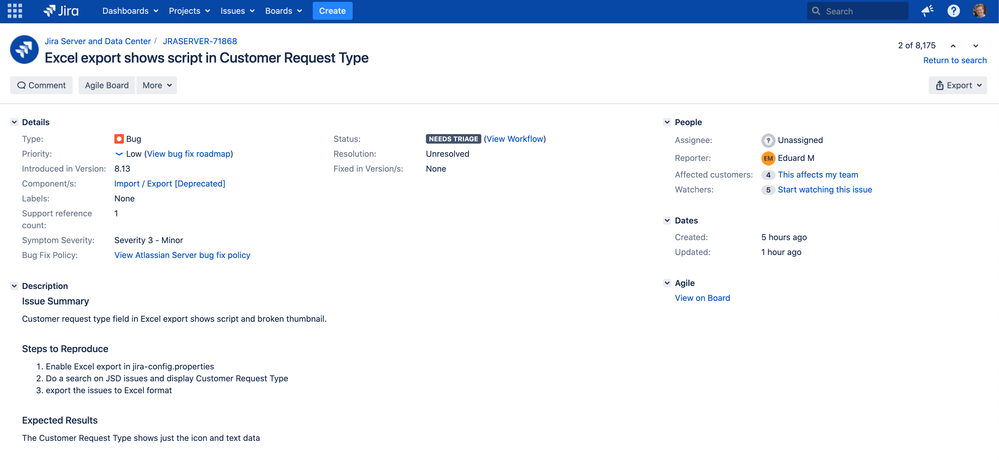999x460 pixels.
Task: Click This affects my team link
Action: tap(818, 175)
